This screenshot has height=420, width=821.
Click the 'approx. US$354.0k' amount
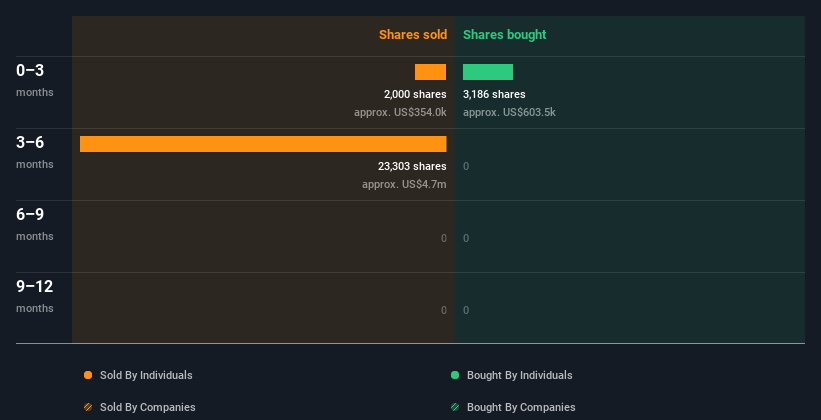401,113
